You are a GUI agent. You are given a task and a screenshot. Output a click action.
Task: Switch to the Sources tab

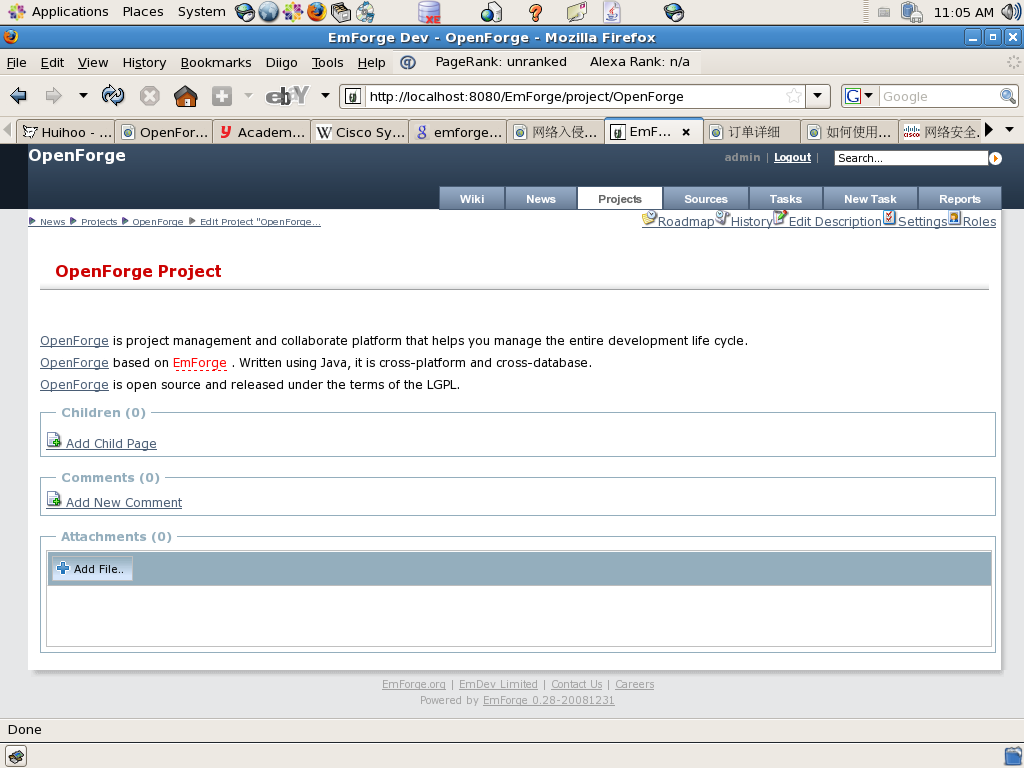[x=705, y=198]
